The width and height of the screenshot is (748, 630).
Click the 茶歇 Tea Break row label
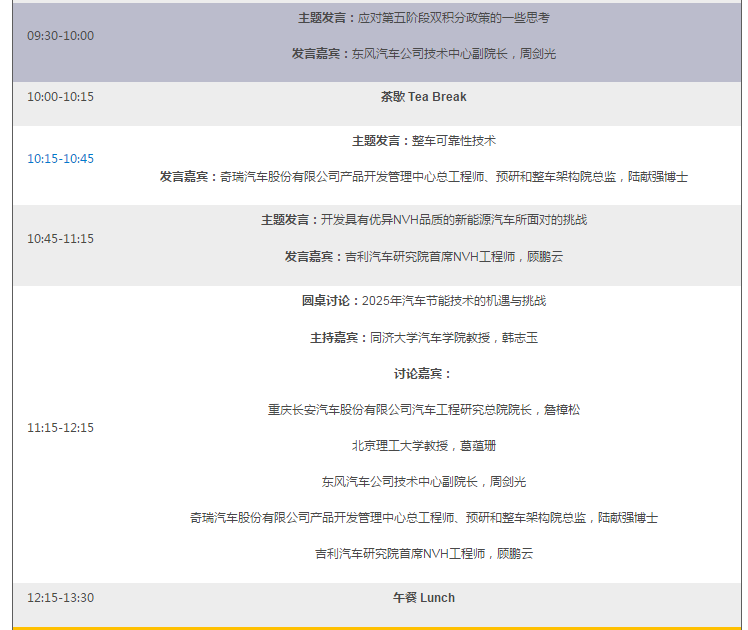[x=423, y=97]
